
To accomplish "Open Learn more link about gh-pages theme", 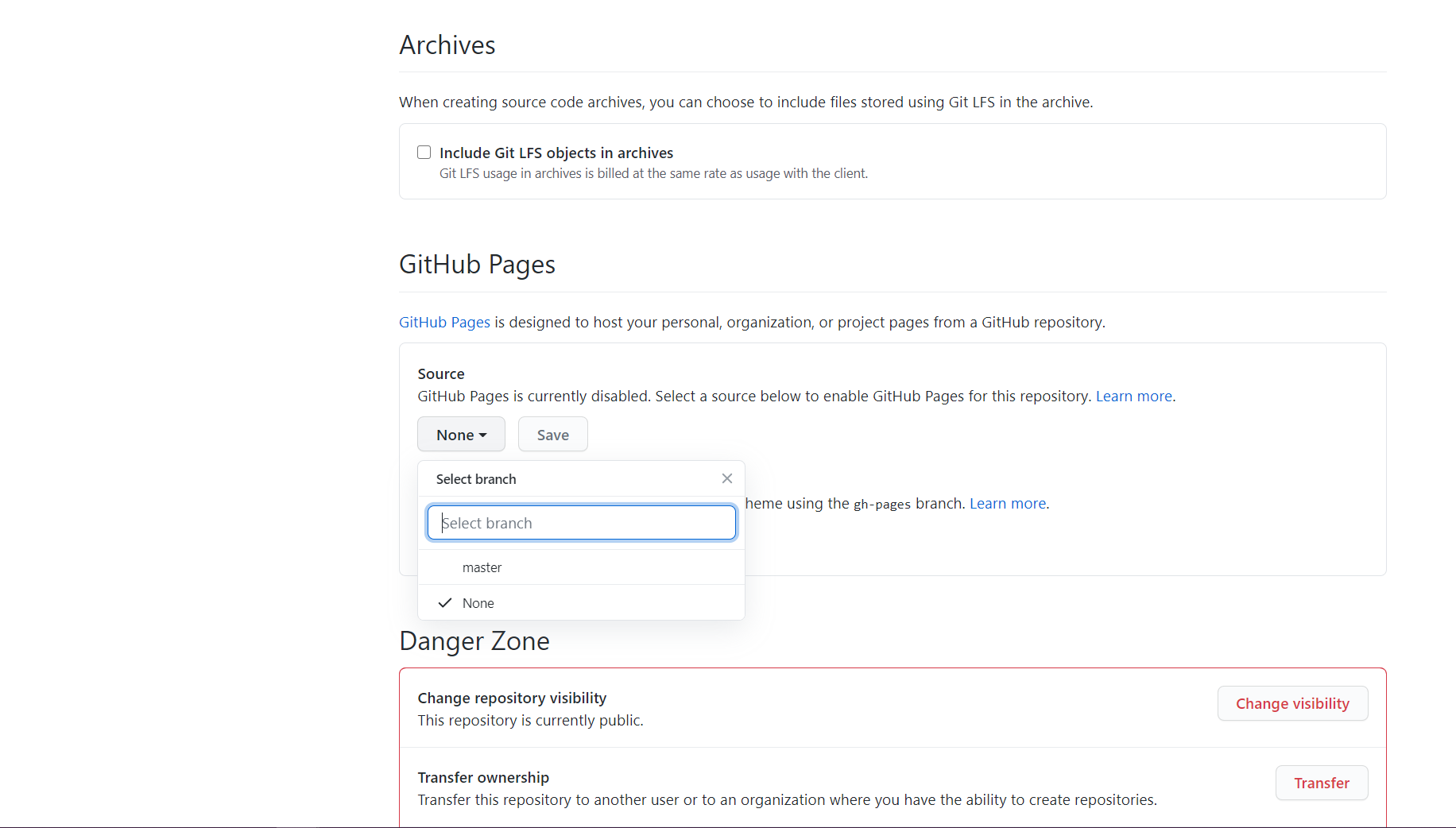I will 1008,504.
